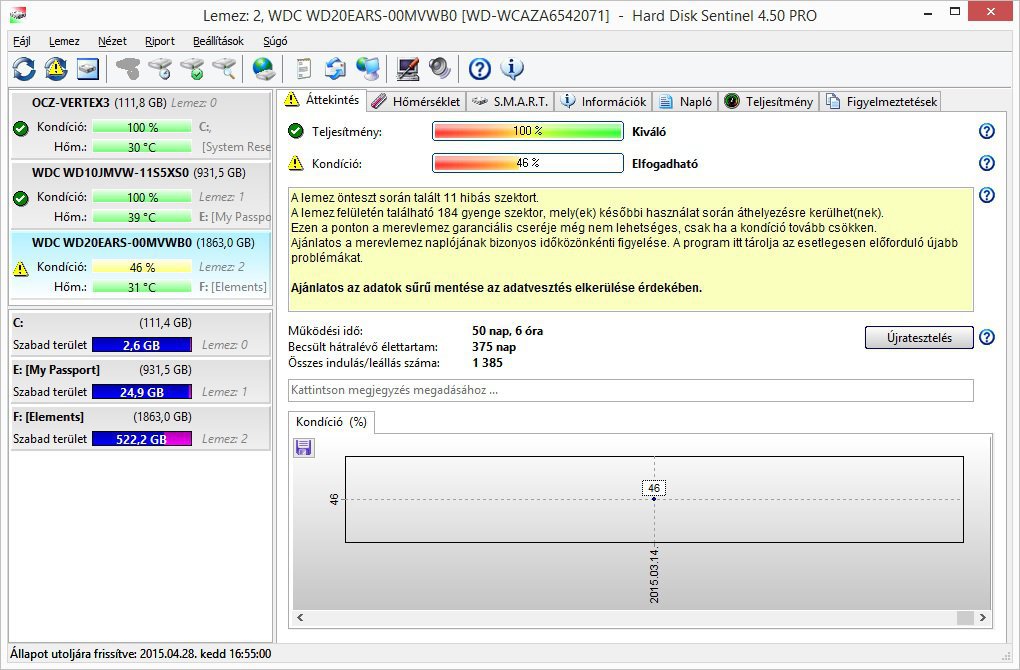Click green check icon of OCZ-VERTEX3 disk
Image resolution: width=1020 pixels, height=670 pixels.
click(x=21, y=128)
